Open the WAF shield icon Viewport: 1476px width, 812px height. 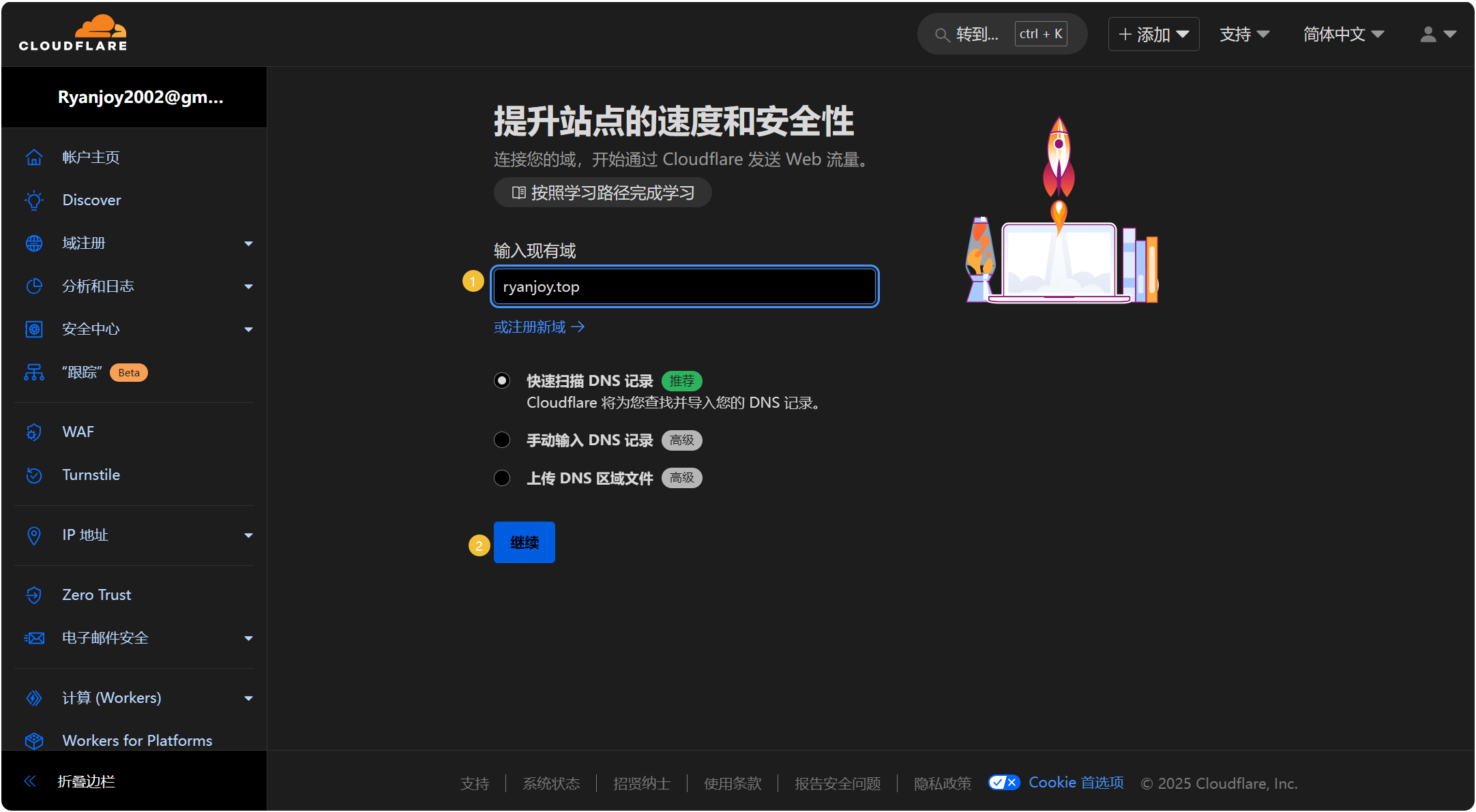pos(34,432)
